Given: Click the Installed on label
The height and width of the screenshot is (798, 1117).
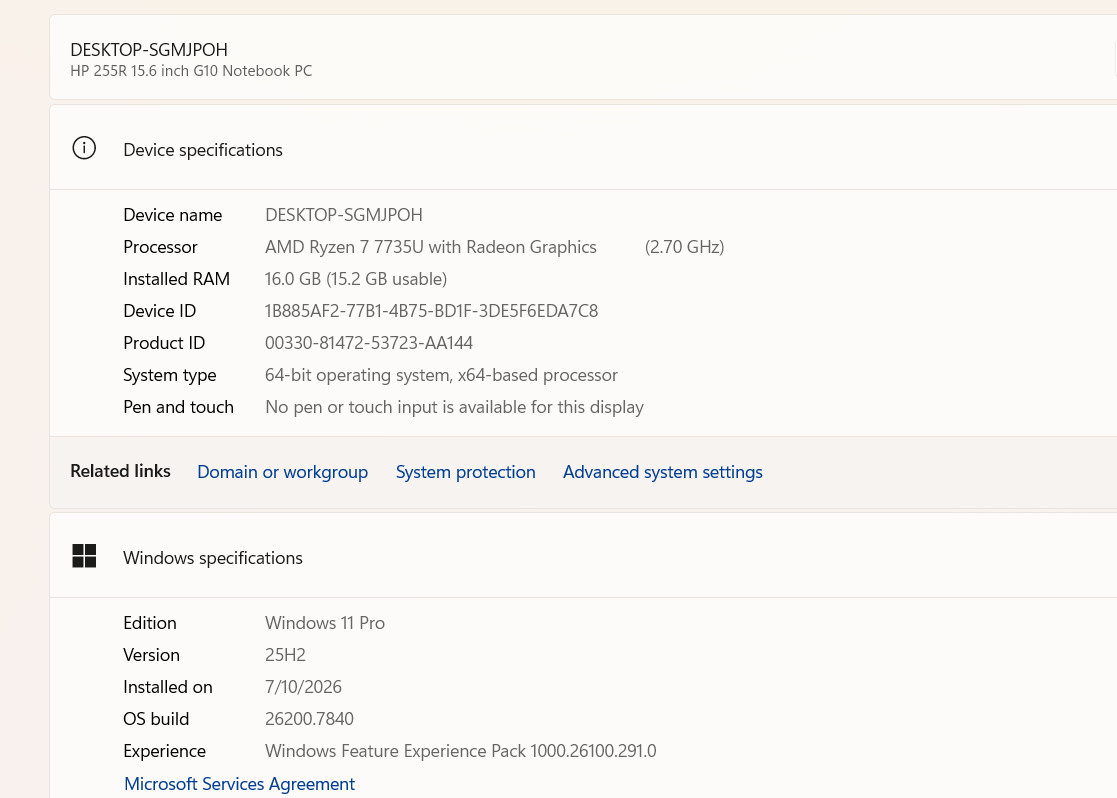Looking at the screenshot, I should point(167,687).
